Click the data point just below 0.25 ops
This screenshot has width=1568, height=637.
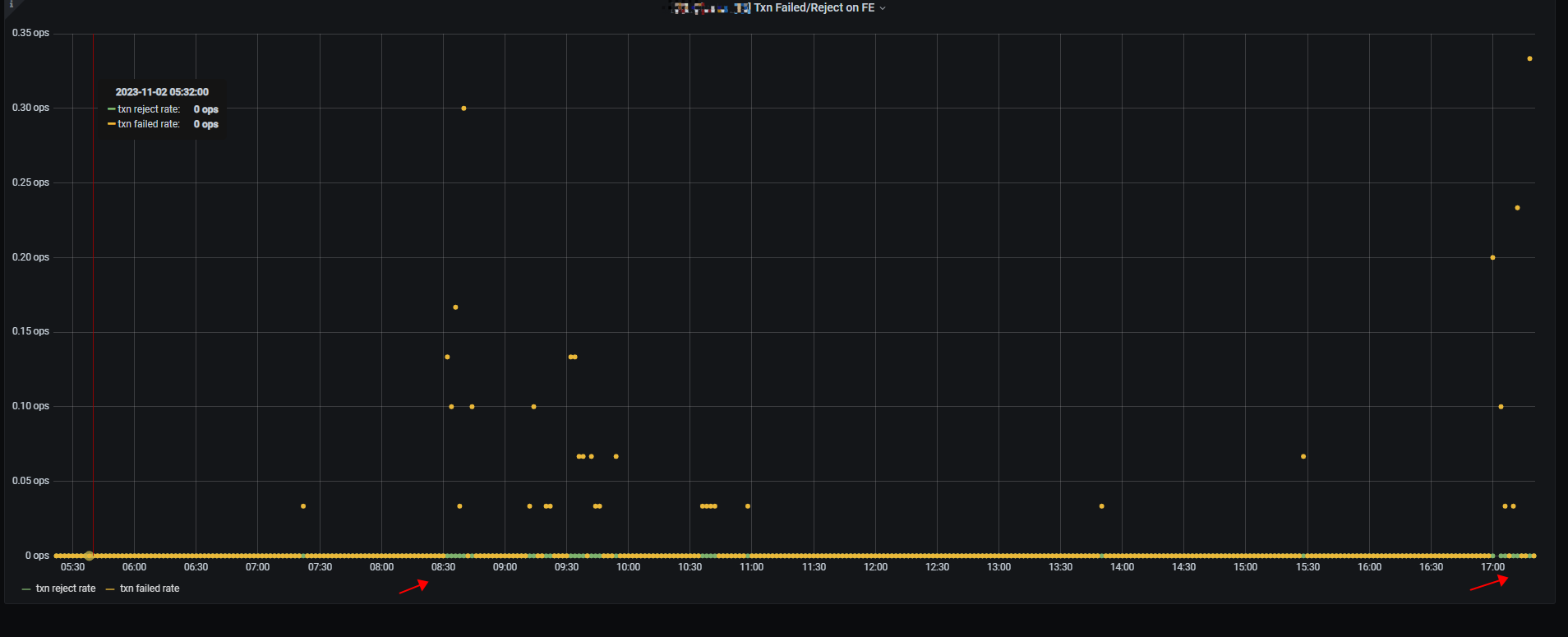click(x=1517, y=208)
